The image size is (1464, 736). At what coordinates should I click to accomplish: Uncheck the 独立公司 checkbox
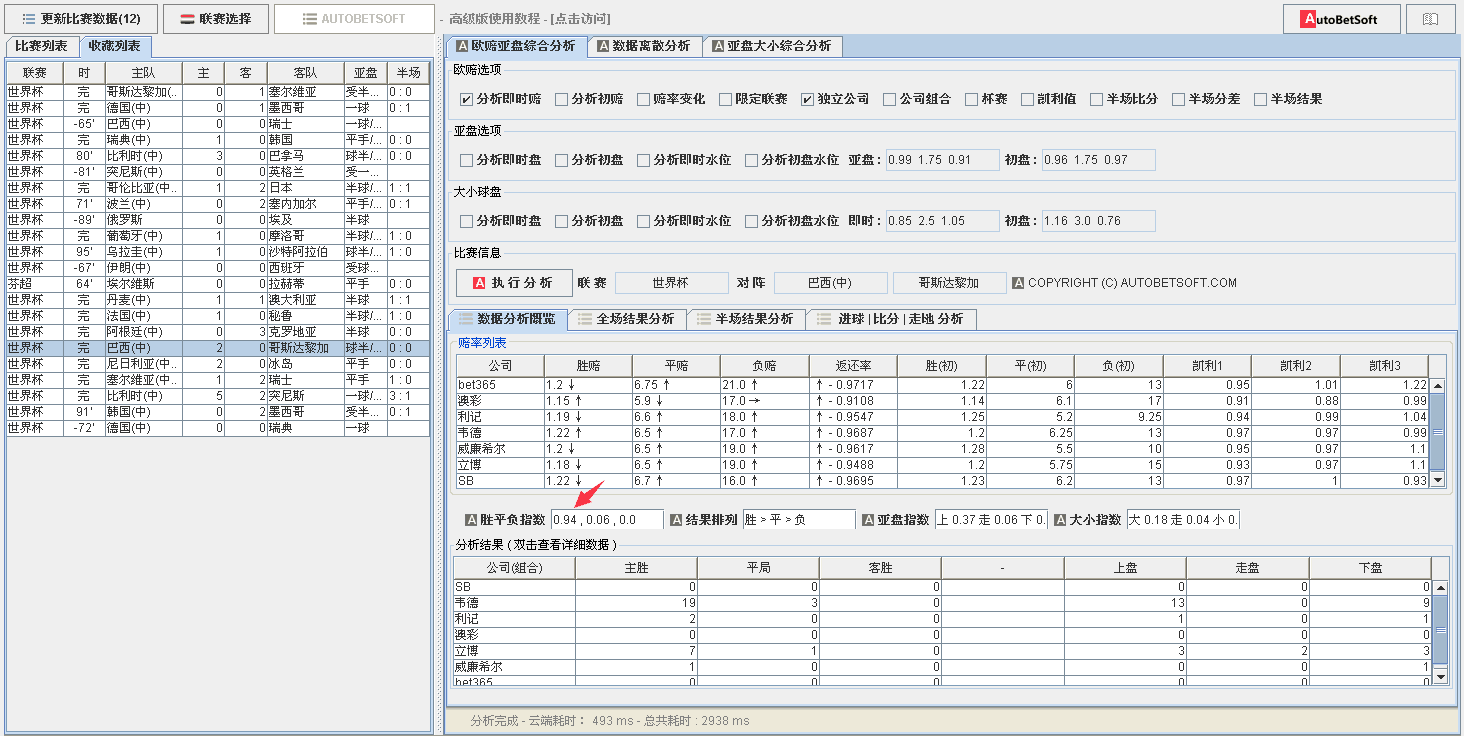pos(807,99)
